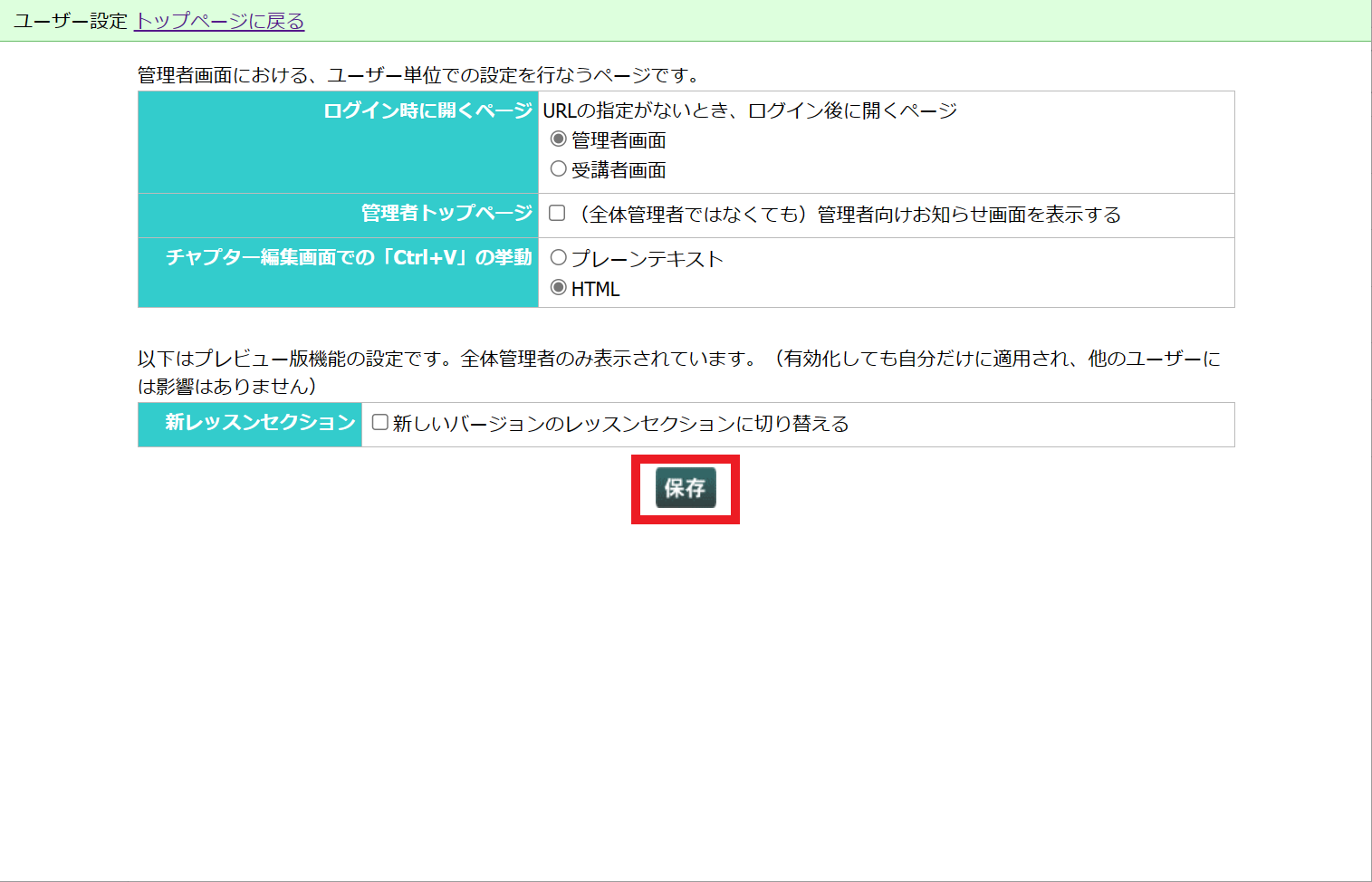Click the 以下はプレビュー版機能の設定です paragraph
The width and height of the screenshot is (1372, 882).
point(679,372)
